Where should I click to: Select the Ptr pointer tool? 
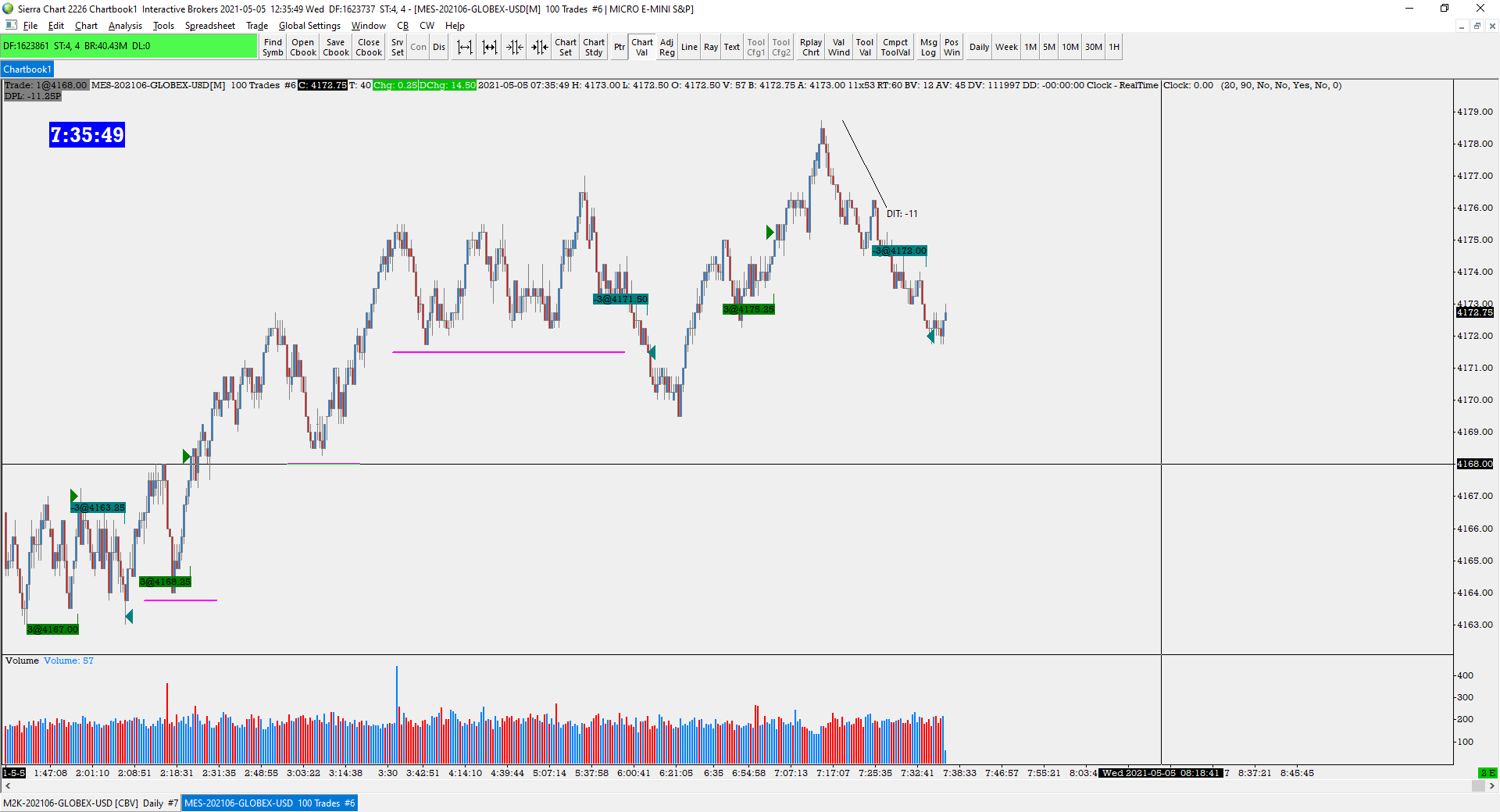point(620,47)
